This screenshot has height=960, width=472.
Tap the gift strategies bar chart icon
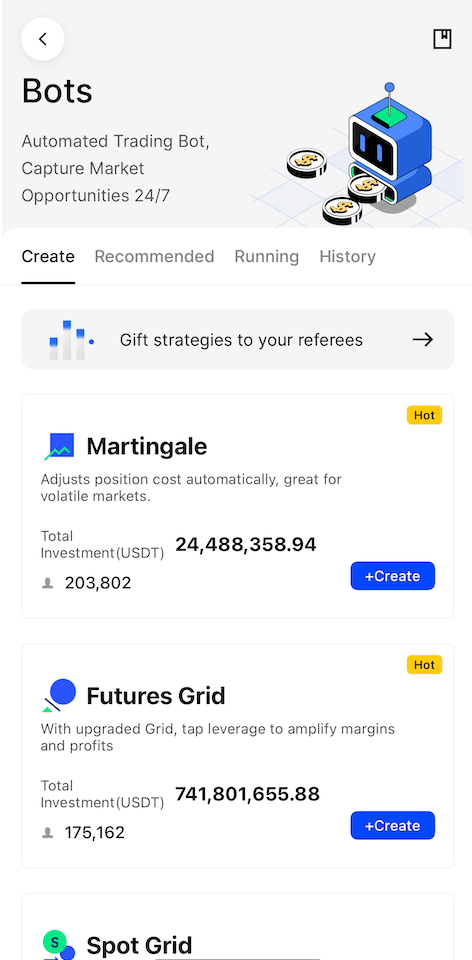[x=71, y=340]
